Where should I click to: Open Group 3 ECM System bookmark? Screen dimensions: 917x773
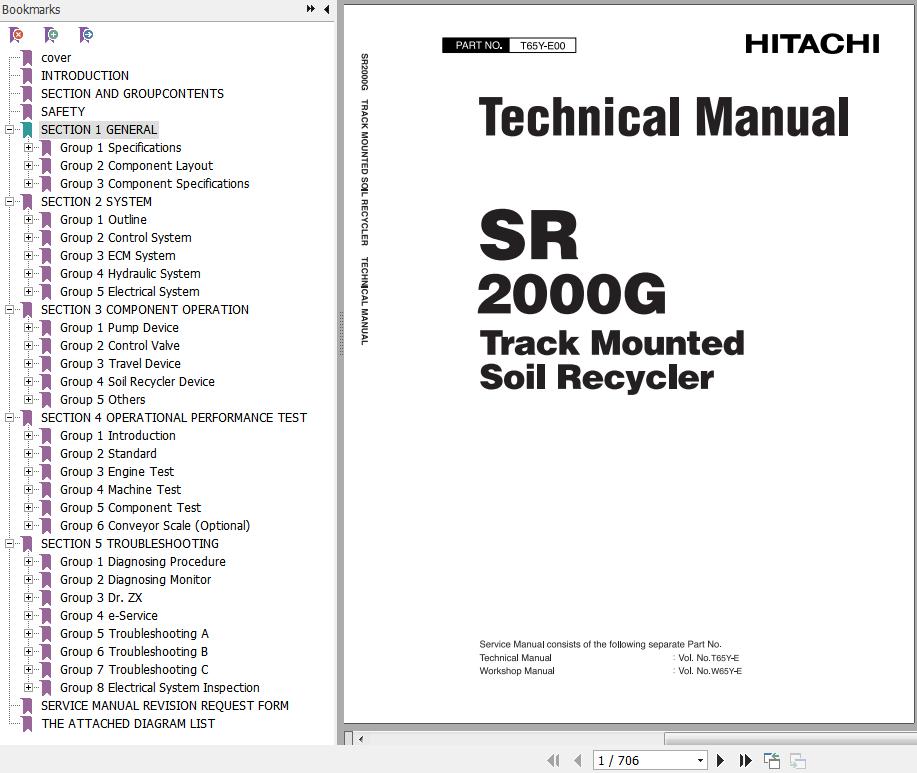[x=118, y=256]
